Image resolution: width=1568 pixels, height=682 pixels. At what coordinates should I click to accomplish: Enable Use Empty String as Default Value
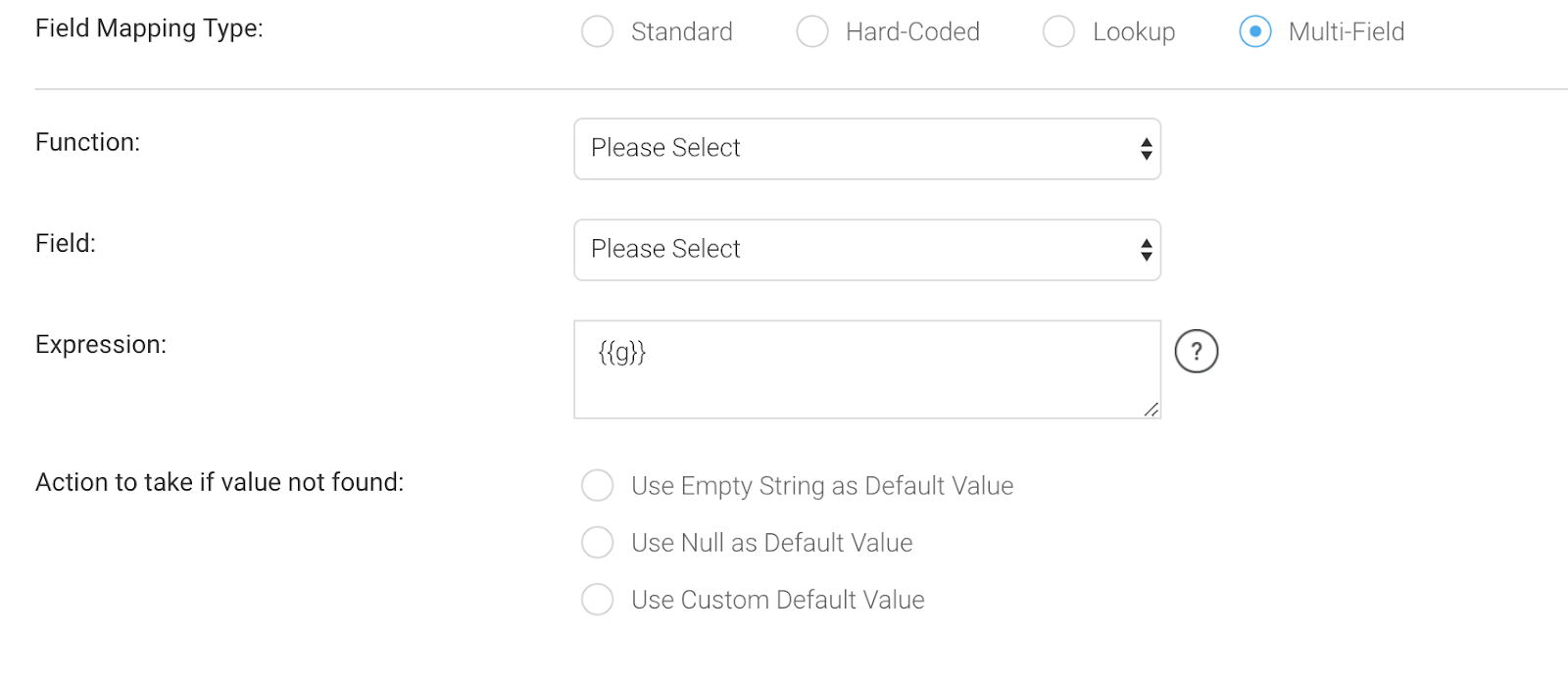(597, 485)
